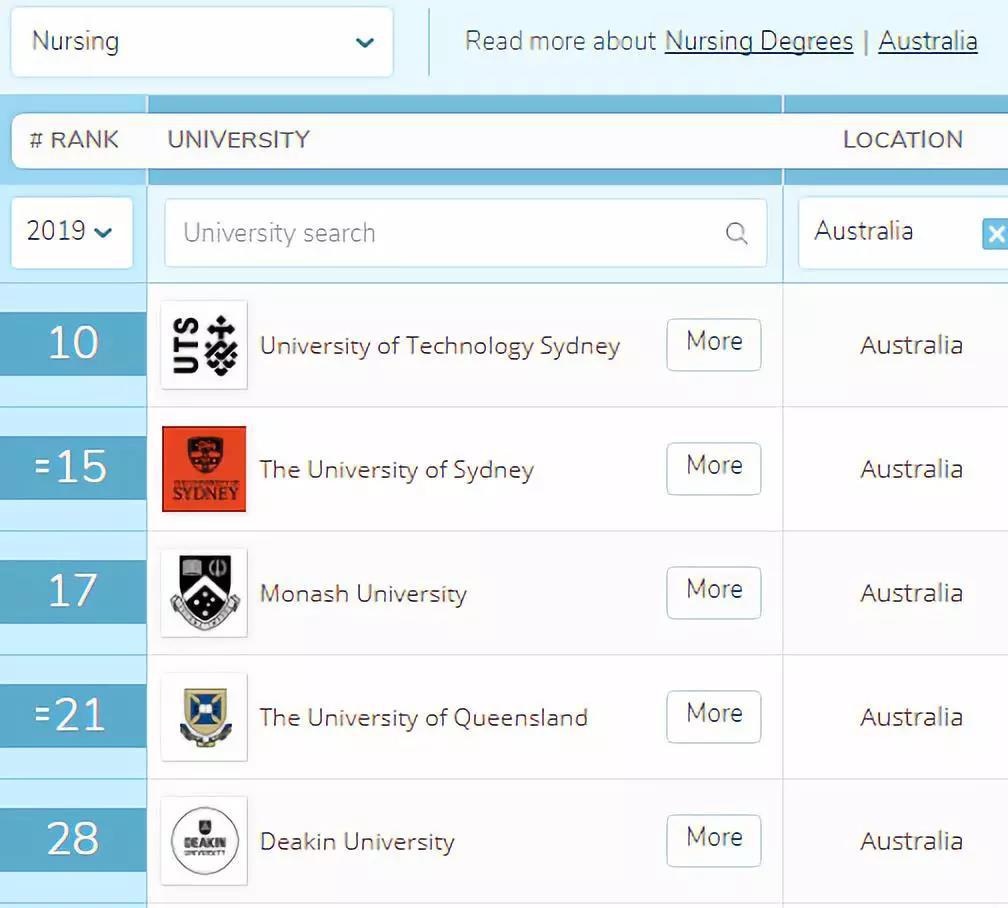The width and height of the screenshot is (1008, 908).
Task: Click the University of Queensland crest logo
Action: [x=204, y=717]
